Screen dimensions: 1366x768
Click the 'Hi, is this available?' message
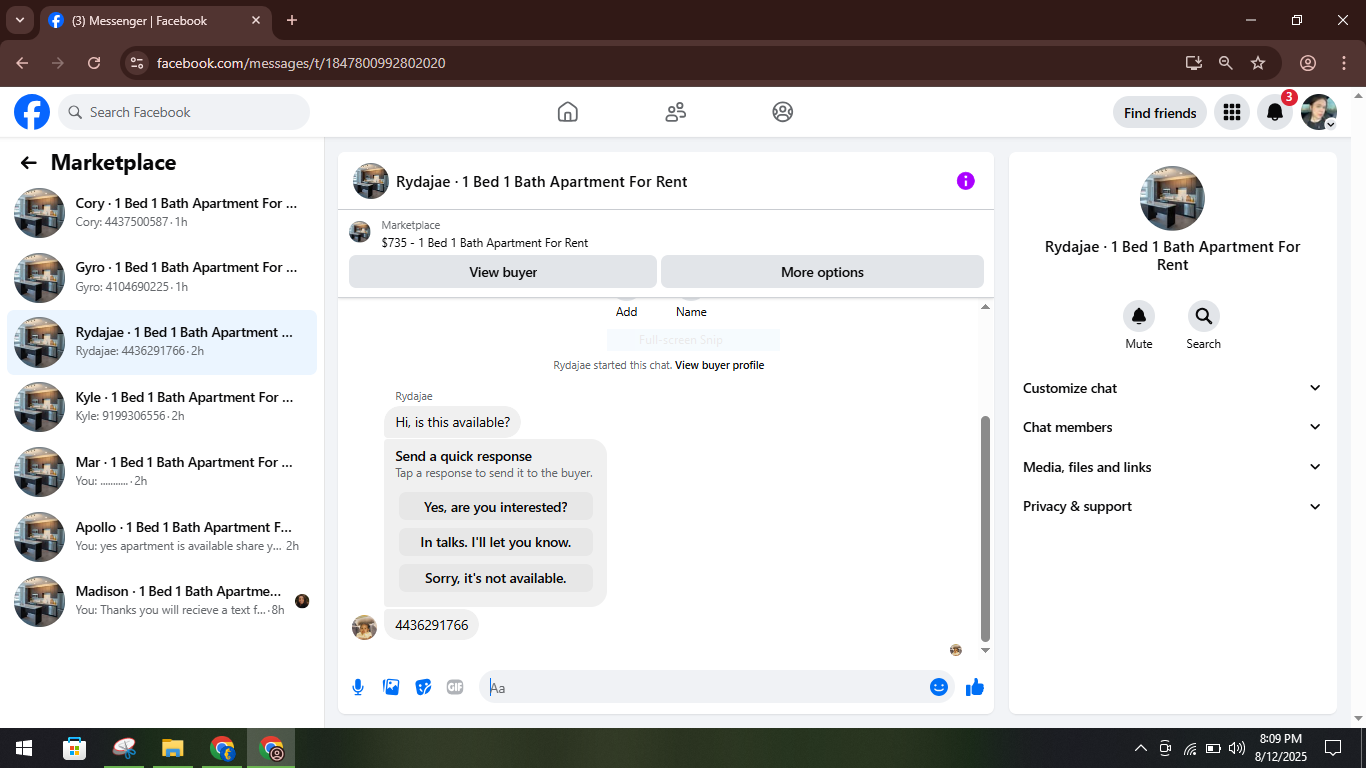[452, 422]
